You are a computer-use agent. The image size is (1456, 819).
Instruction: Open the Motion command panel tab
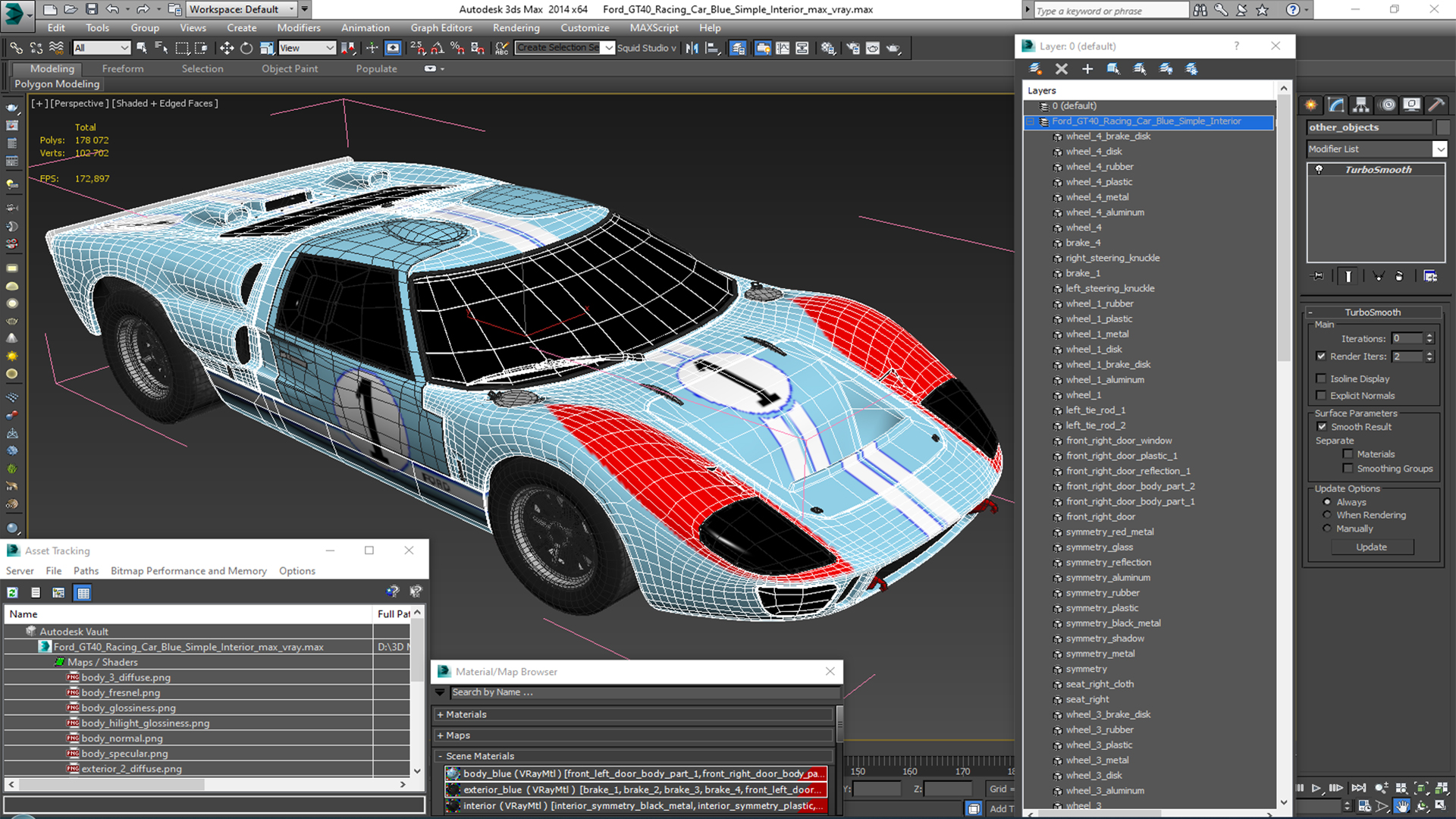coord(1387,105)
